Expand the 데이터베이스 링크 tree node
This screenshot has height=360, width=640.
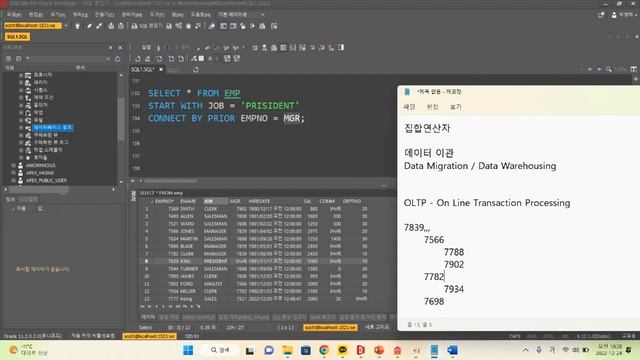pos(21,128)
